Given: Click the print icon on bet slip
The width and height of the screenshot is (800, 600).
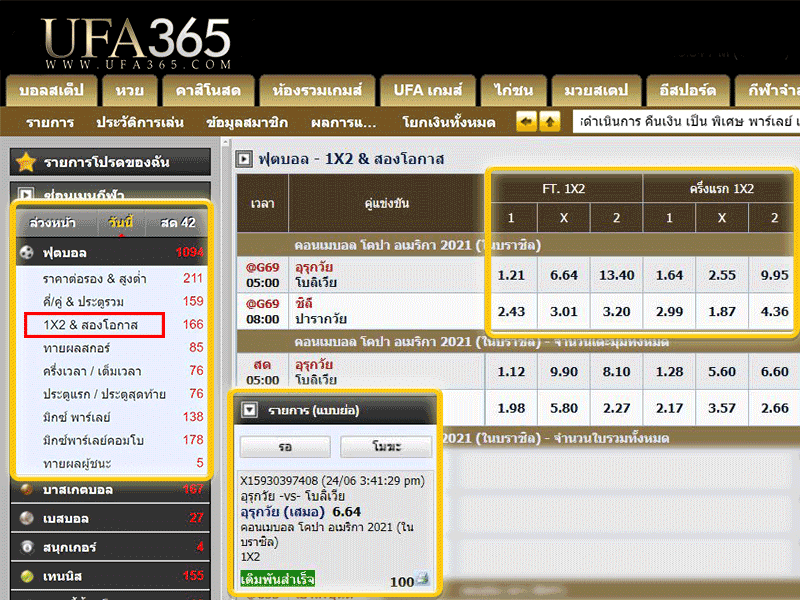Looking at the screenshot, I should pyautogui.click(x=422, y=579).
